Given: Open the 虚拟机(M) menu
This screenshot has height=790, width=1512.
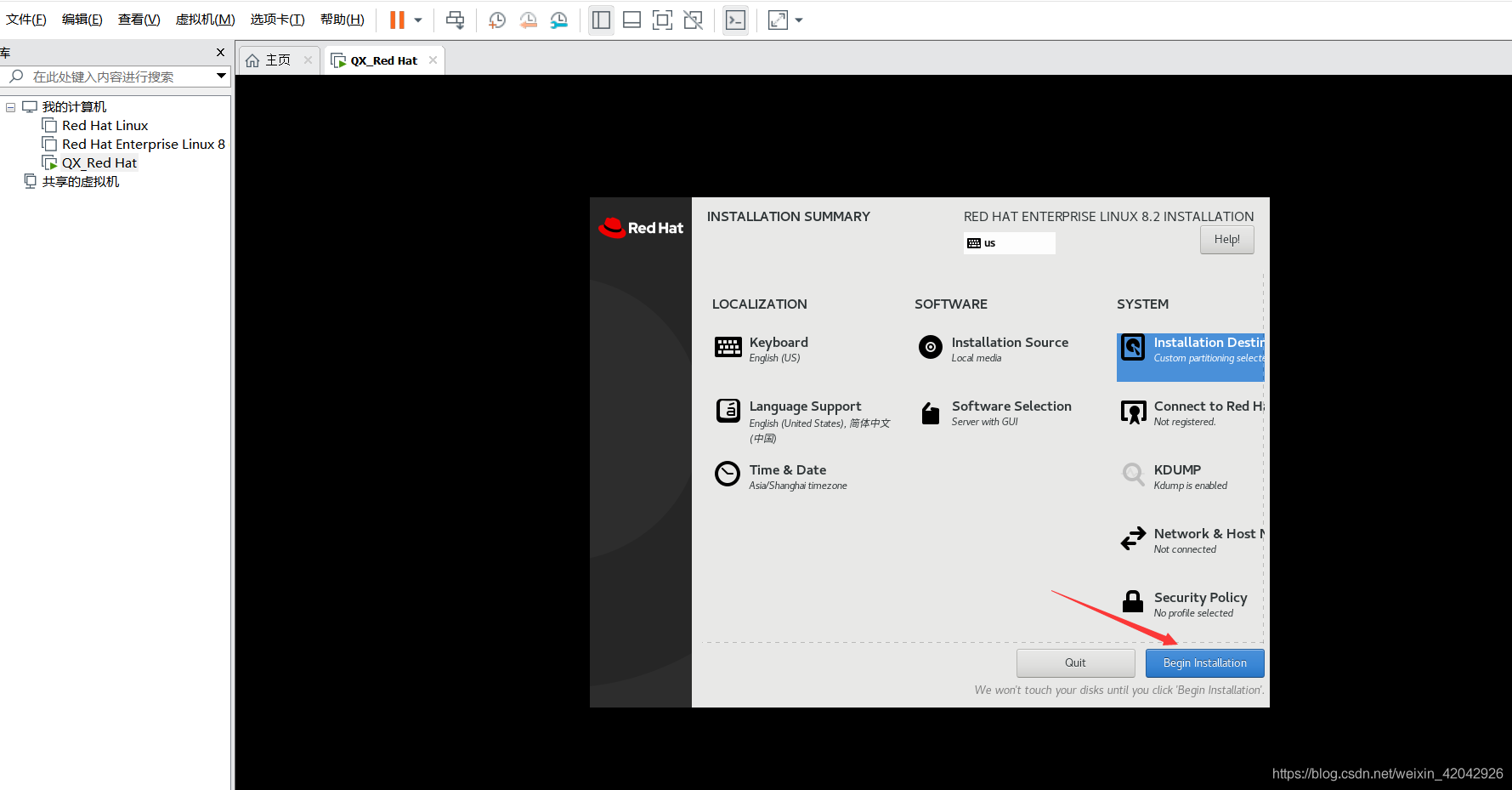Looking at the screenshot, I should click(x=206, y=20).
